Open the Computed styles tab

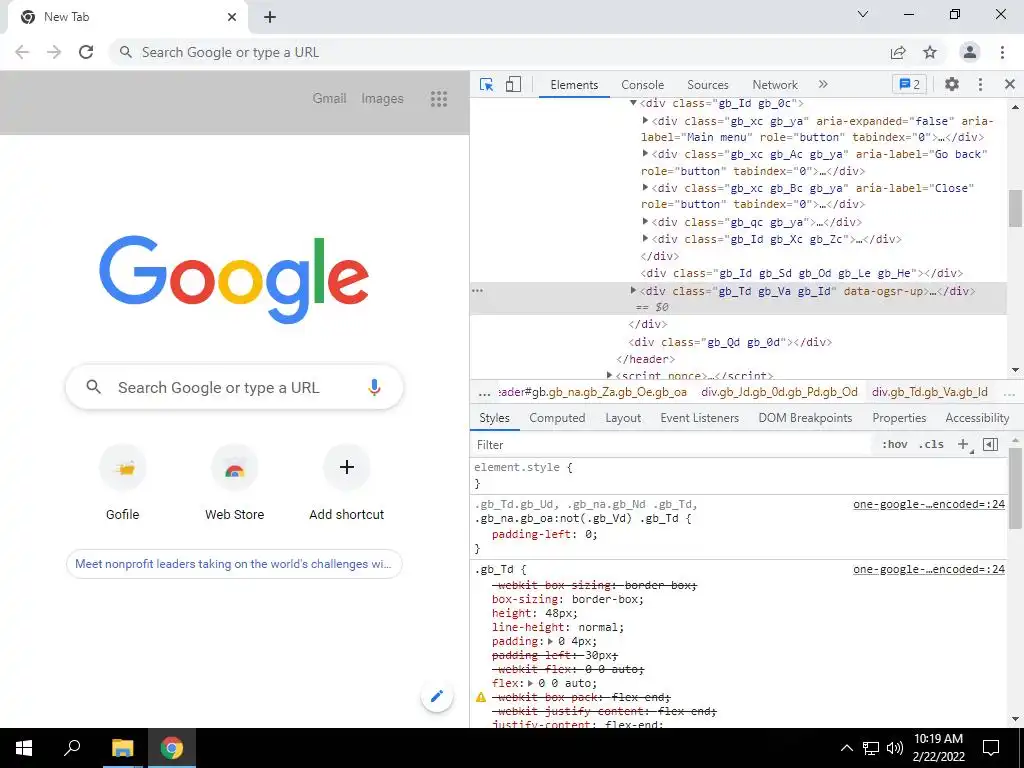tap(557, 418)
